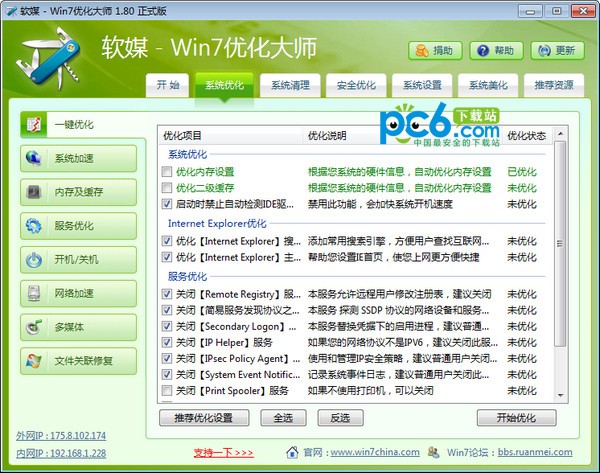The height and width of the screenshot is (473, 600).
Task: Uncheck the Remote Registry service checkbox
Action: tap(166, 294)
